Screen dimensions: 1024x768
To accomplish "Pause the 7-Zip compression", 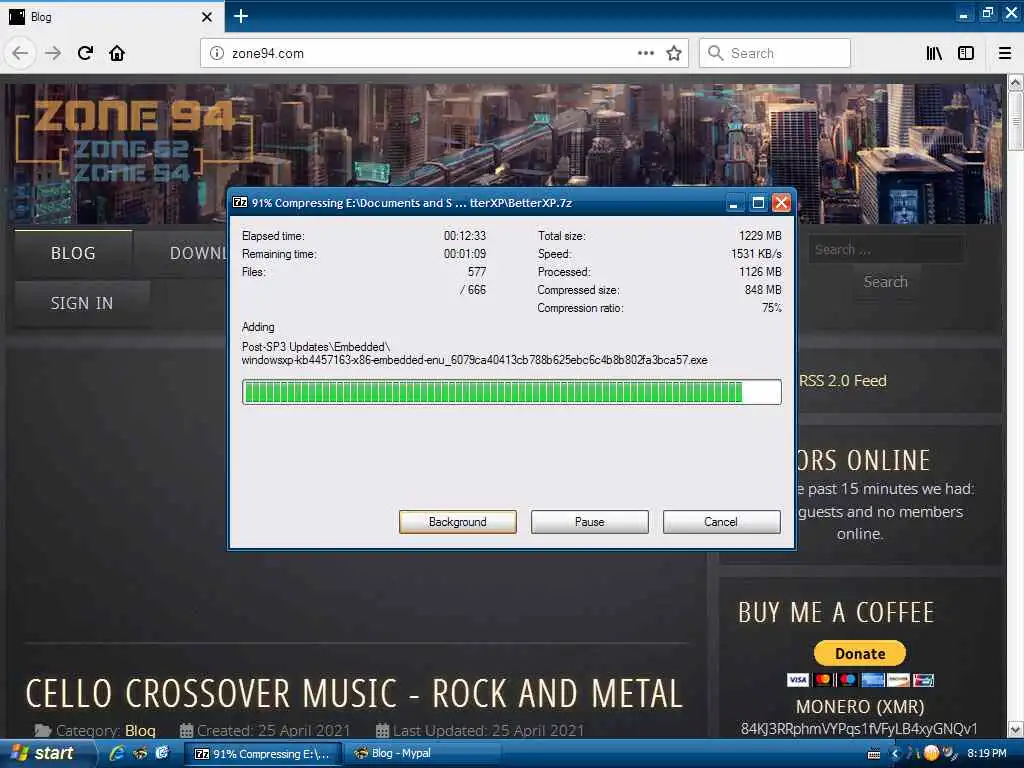I will 590,522.
